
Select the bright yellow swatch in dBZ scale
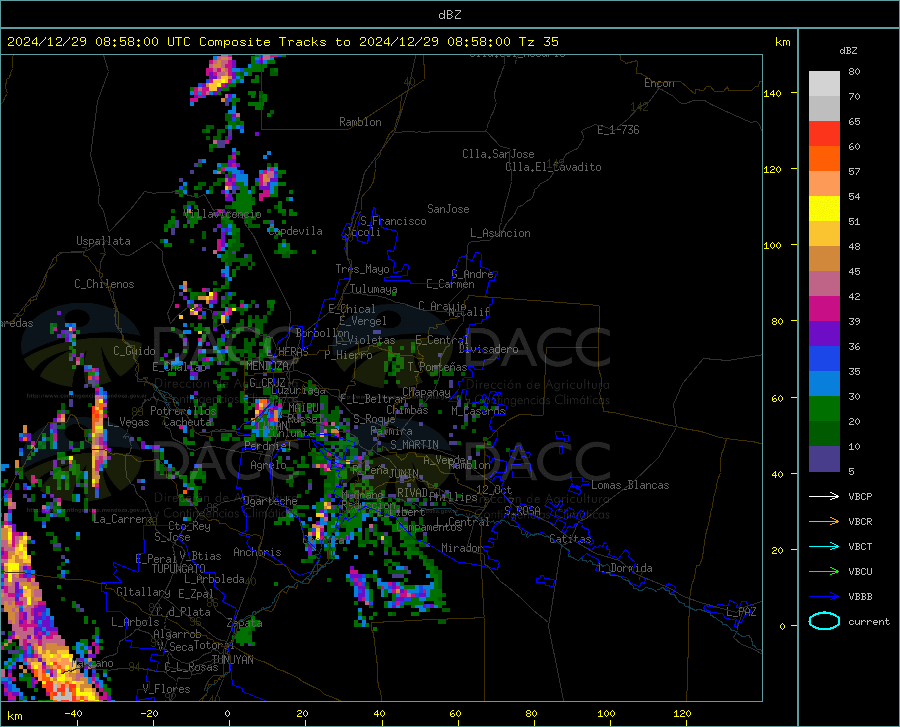pyautogui.click(x=824, y=208)
